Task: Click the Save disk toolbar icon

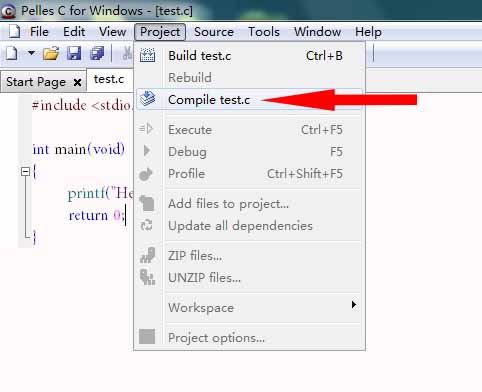Action: coord(74,53)
